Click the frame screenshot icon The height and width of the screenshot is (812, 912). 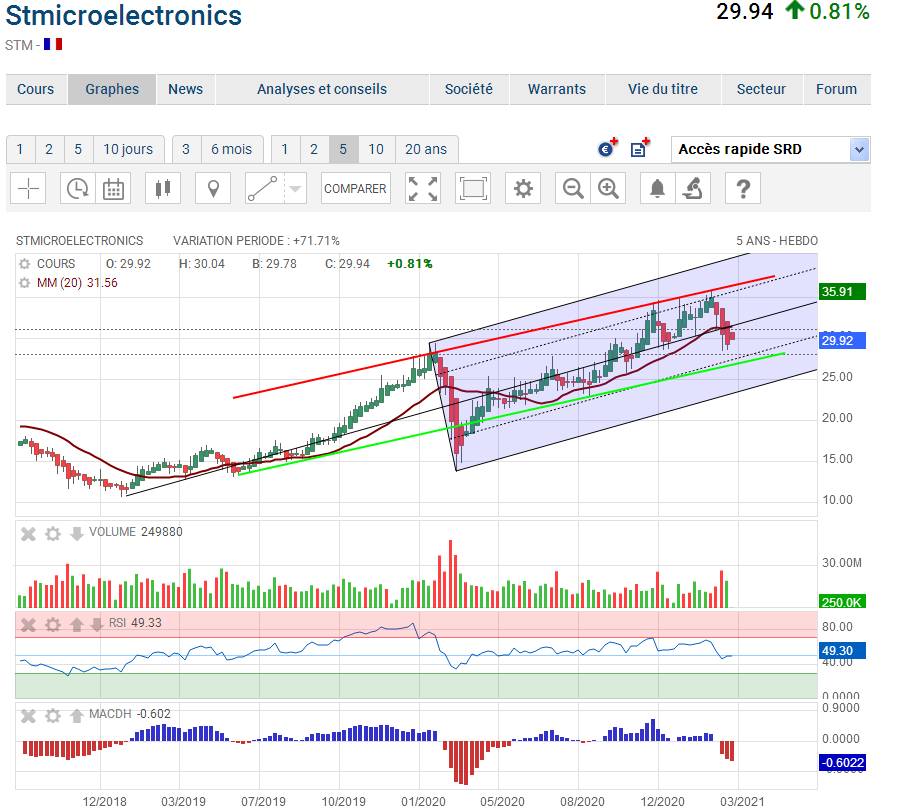tap(473, 188)
